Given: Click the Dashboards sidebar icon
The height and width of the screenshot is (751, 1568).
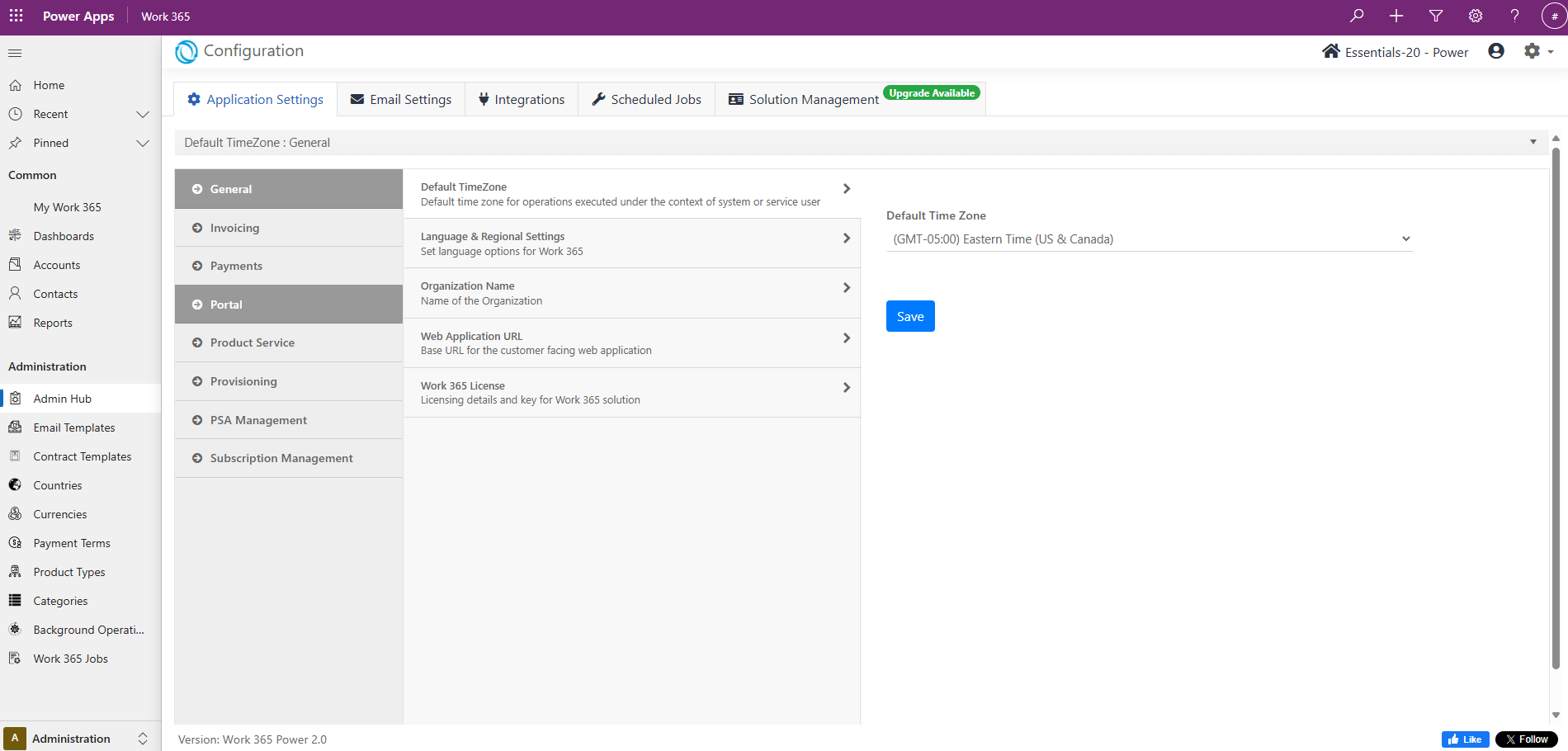Looking at the screenshot, I should pyautogui.click(x=15, y=235).
